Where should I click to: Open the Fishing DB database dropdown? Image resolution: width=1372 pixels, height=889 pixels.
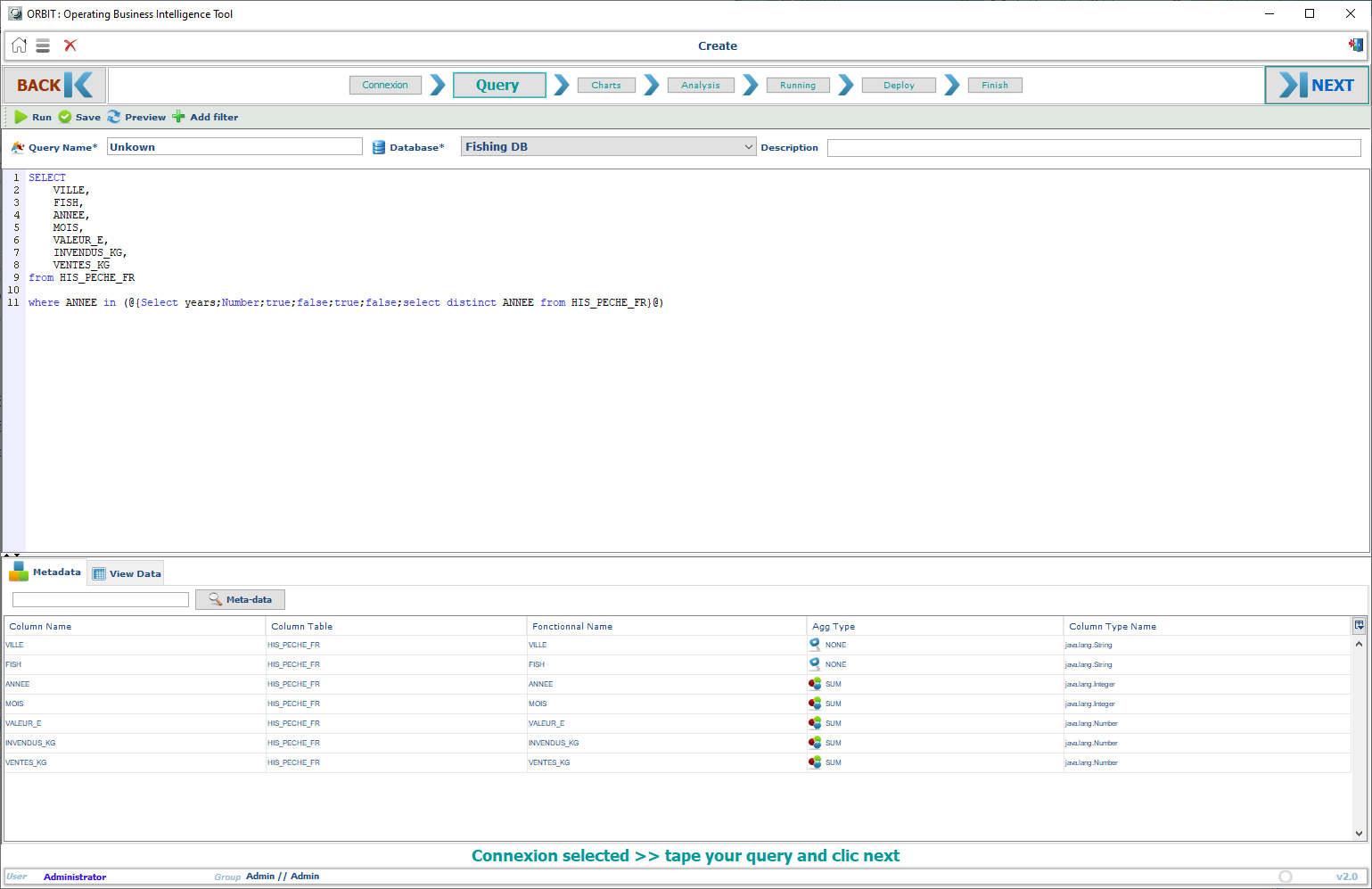[x=608, y=146]
